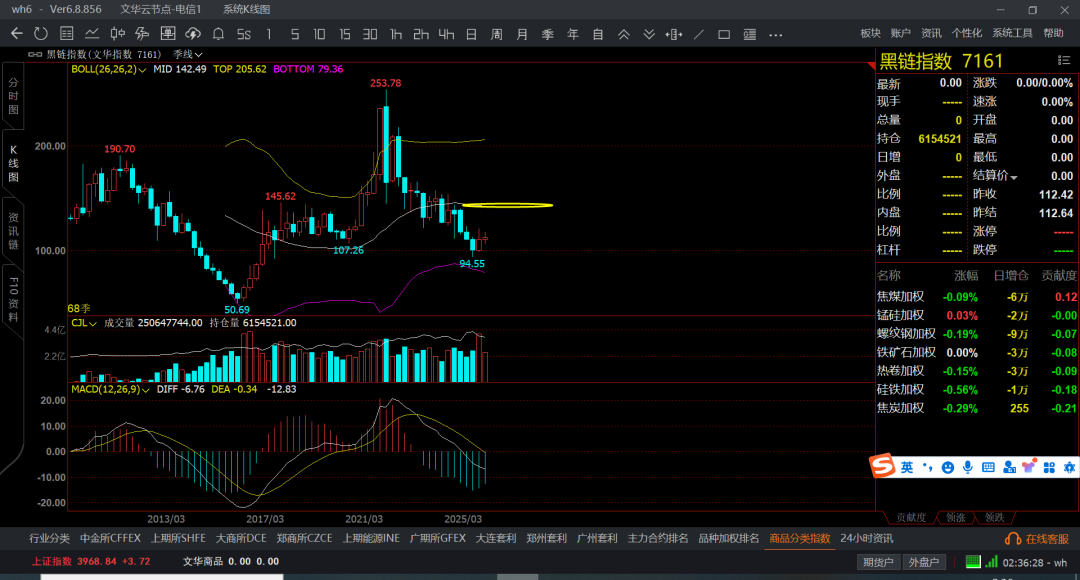Viewport: 1080px width, 580px height.
Task: Select the 日 daily period
Action: [471, 34]
